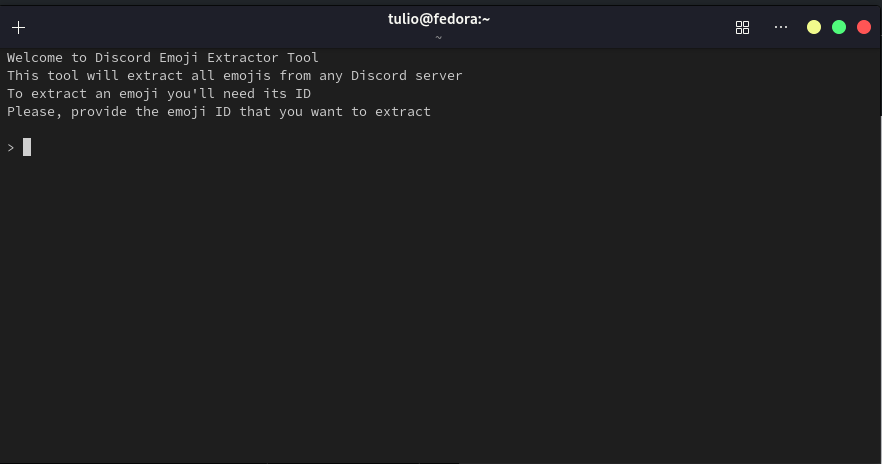The width and height of the screenshot is (882, 464).
Task: Maximize the window with the green button
Action: (839, 27)
